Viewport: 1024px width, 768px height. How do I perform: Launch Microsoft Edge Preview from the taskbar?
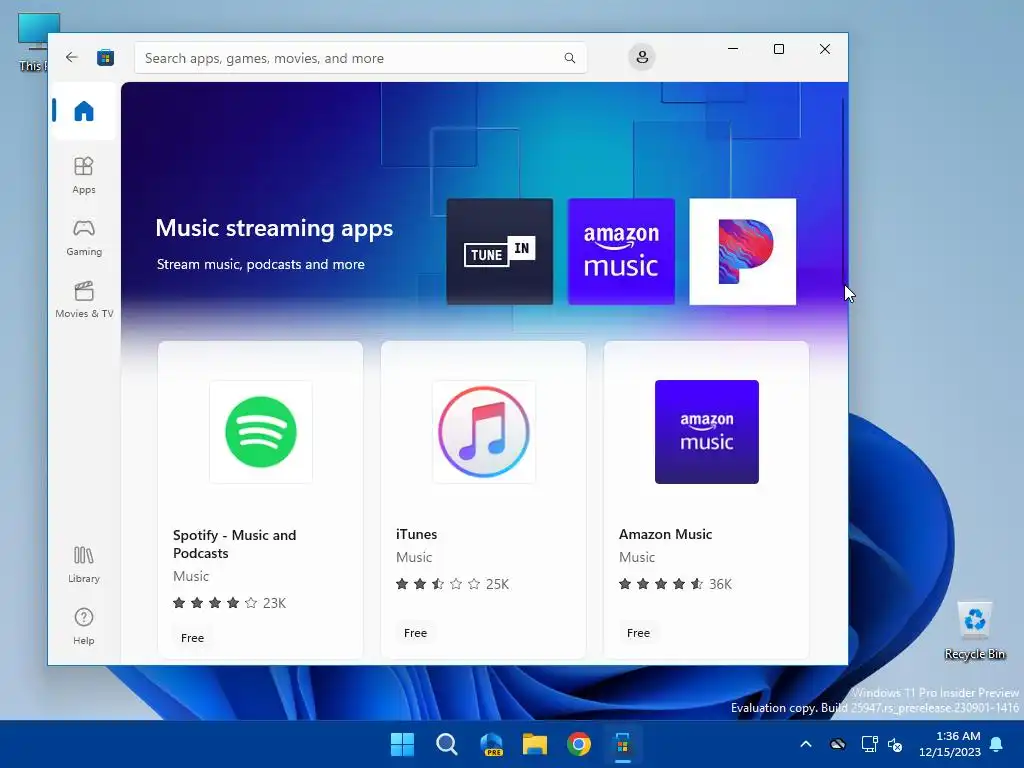[x=491, y=744]
